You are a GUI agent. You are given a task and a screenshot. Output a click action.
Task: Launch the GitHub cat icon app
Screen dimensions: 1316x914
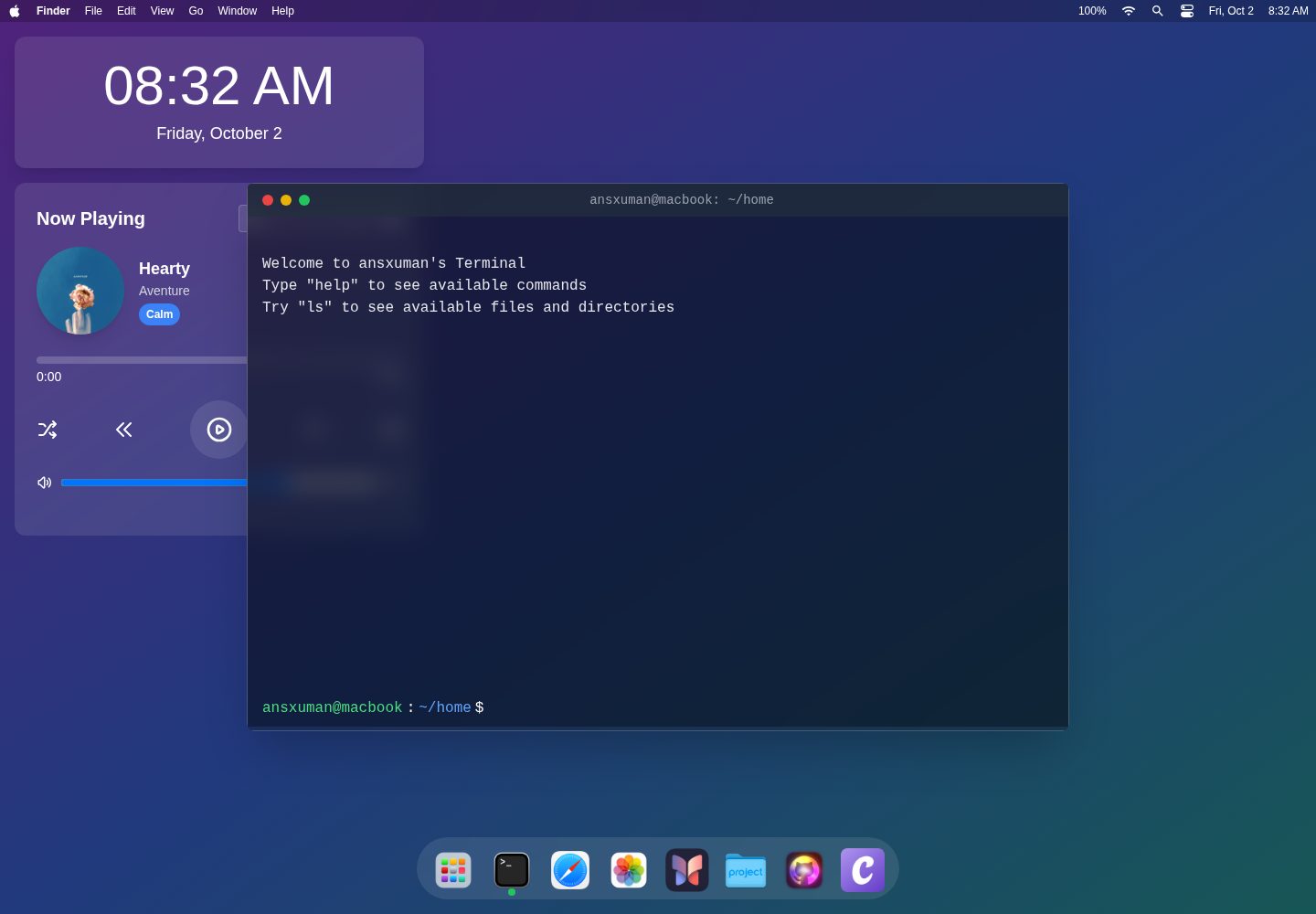tap(804, 870)
